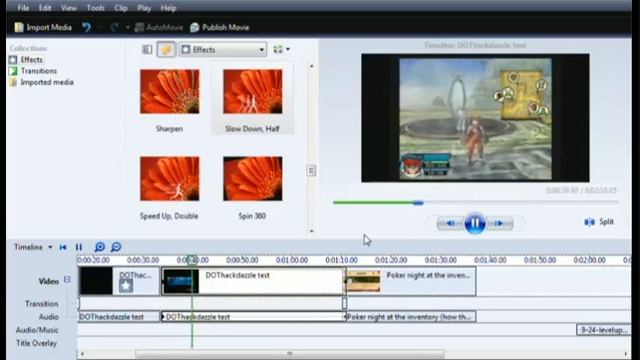Click the preview monitor video
This screenshot has width=640, height=360.
coord(475,118)
